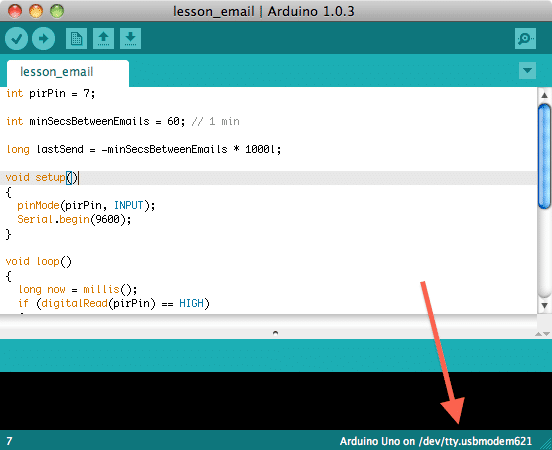552x450 pixels.
Task: Place cursor on the 'void loop()' line
Action: coord(39,262)
